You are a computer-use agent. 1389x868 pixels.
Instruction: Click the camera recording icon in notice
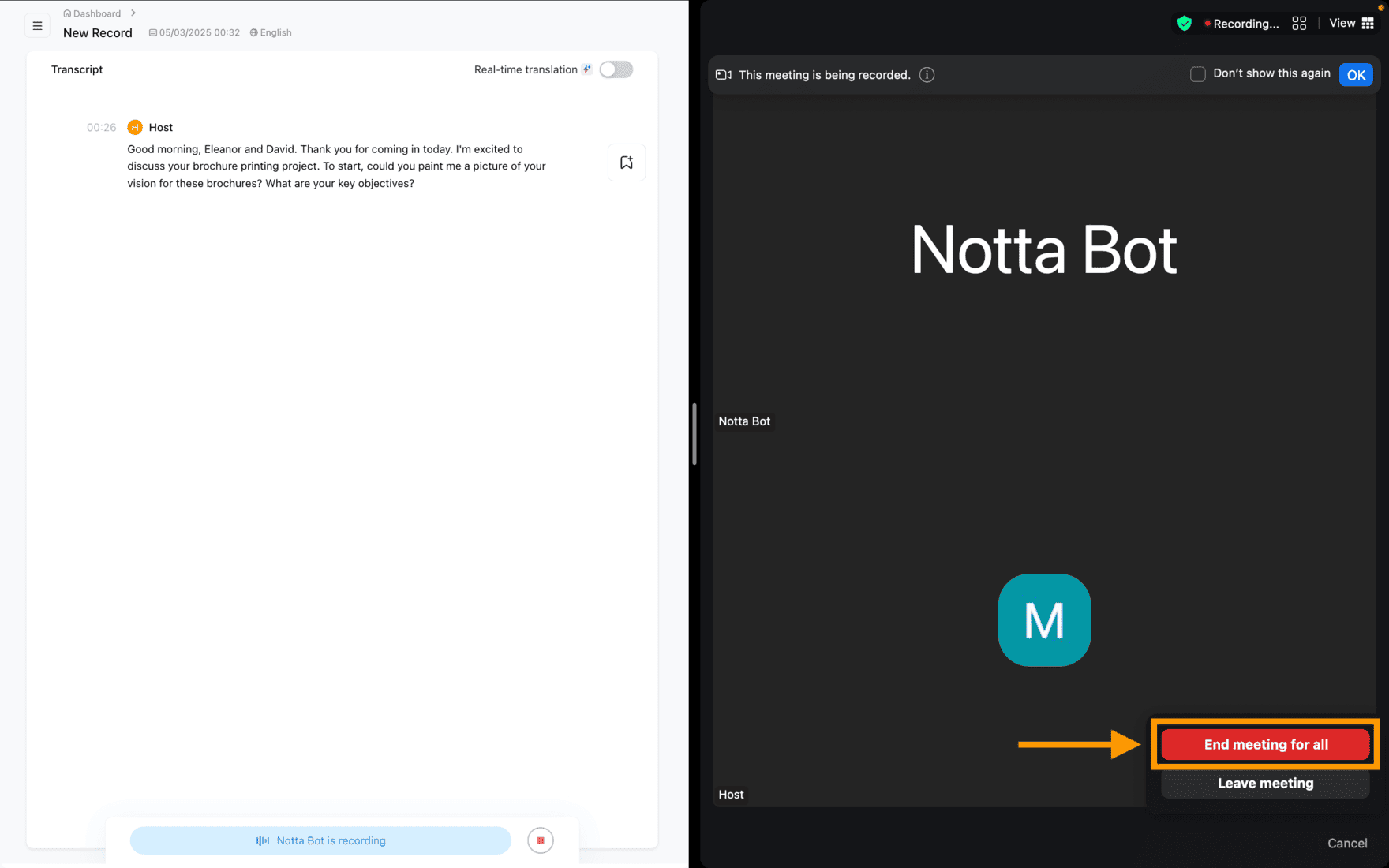[724, 75]
